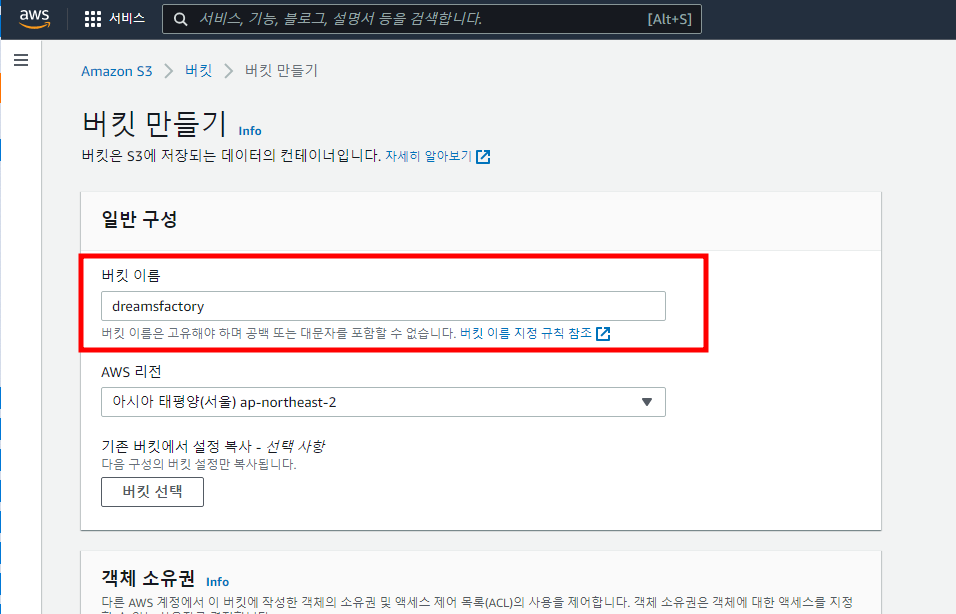
Task: Click the AWS logo home icon
Action: coord(34,19)
